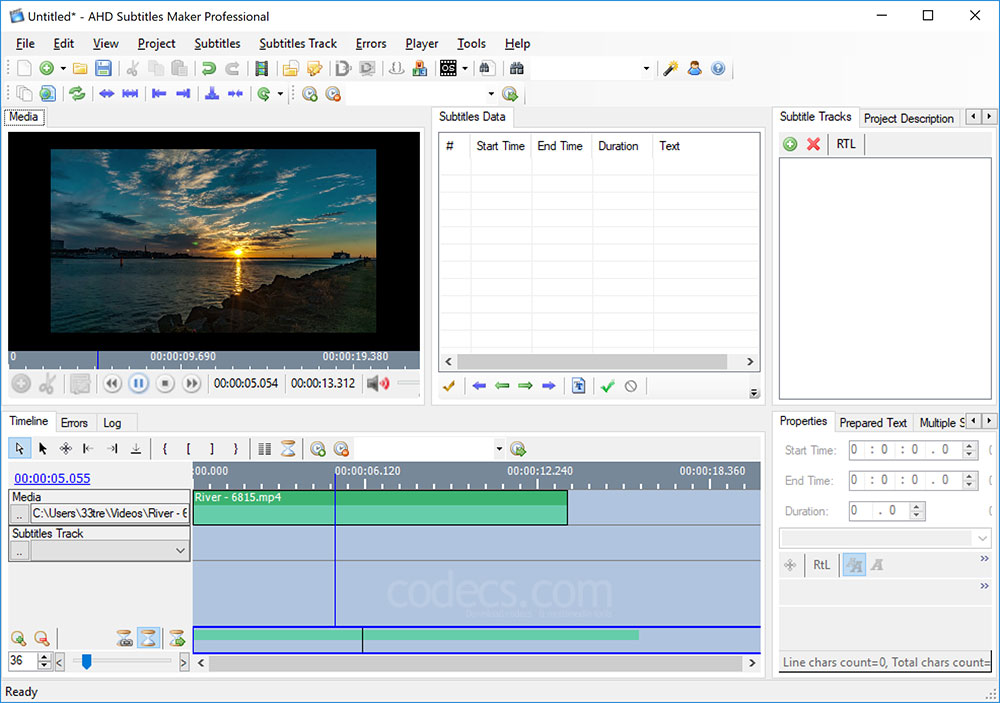Open a media file using the folder icon
Screen dimensions: 1000x703
click(81, 68)
